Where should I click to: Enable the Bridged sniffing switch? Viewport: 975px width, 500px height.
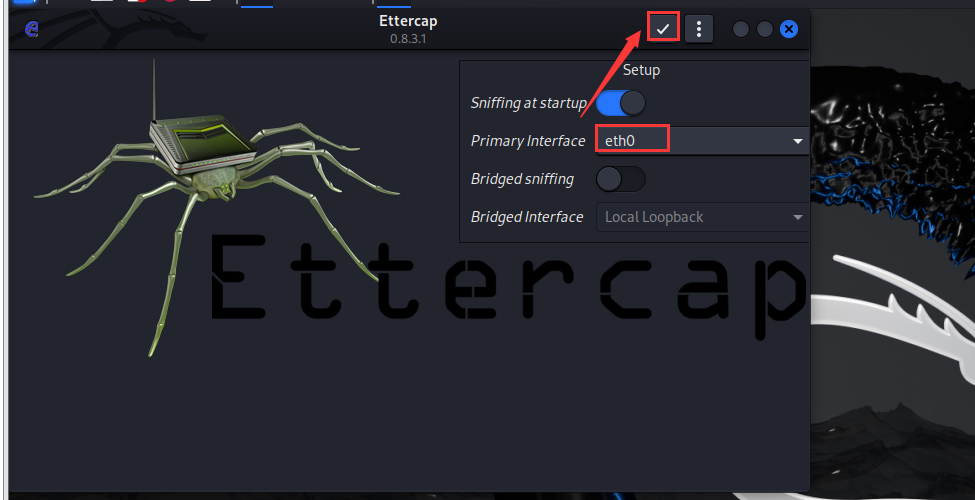coord(621,179)
